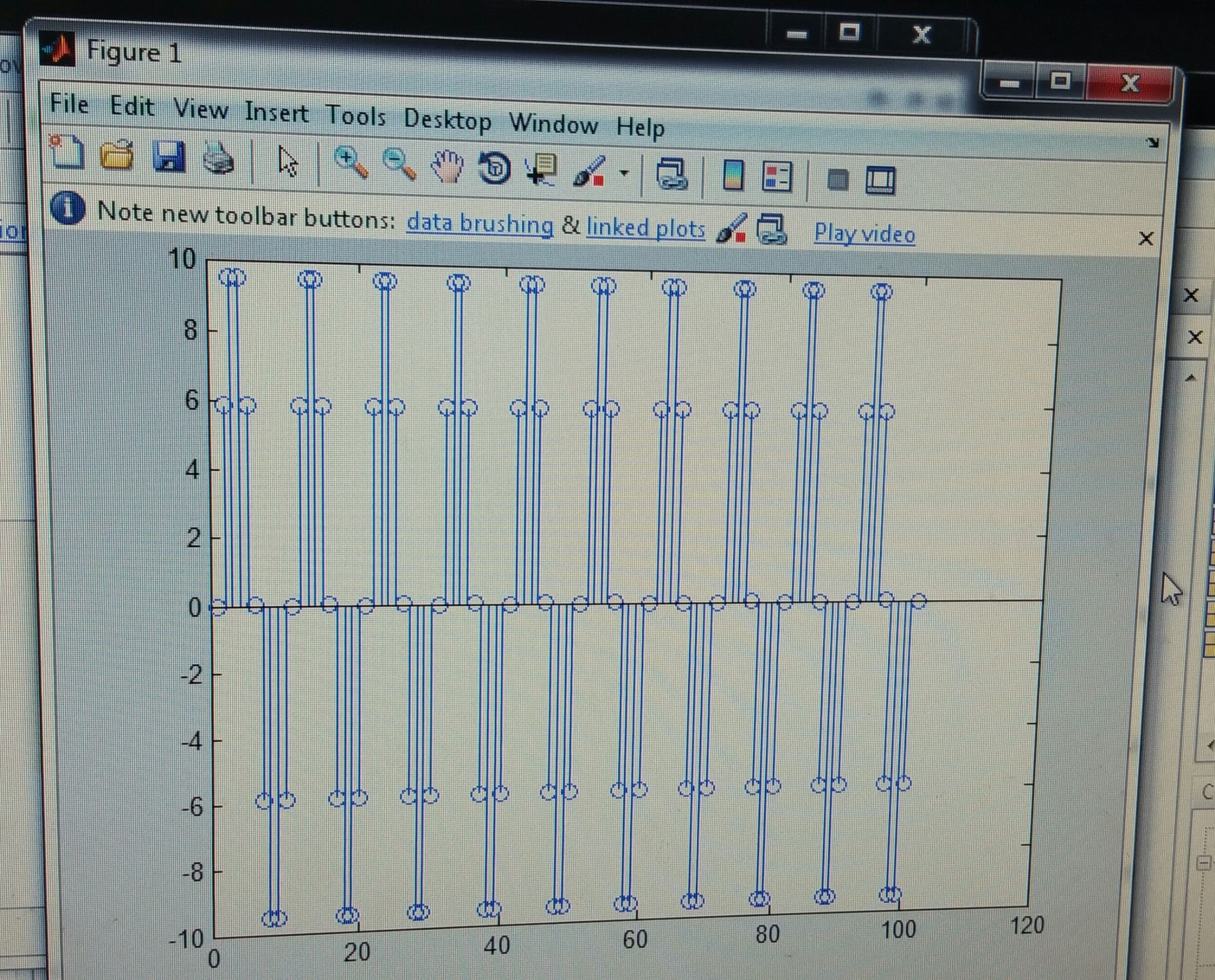Screen dimensions: 1215x980
Task: Click the Play video link
Action: [865, 234]
